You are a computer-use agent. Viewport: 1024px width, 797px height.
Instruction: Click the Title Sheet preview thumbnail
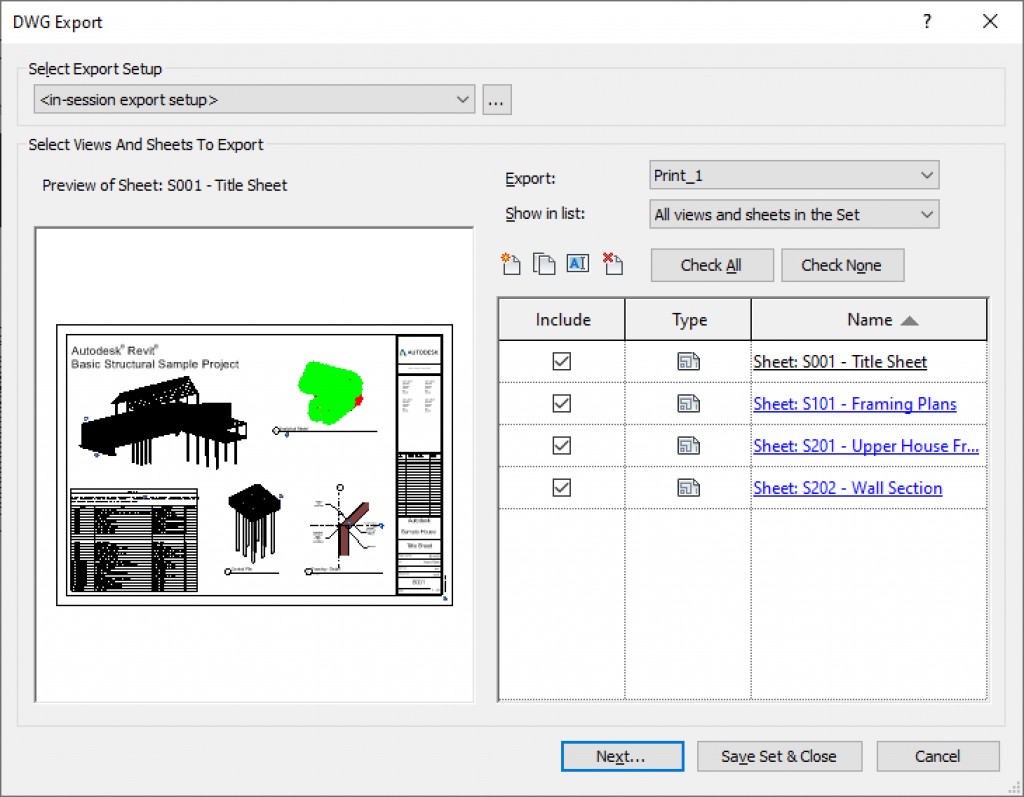point(255,465)
